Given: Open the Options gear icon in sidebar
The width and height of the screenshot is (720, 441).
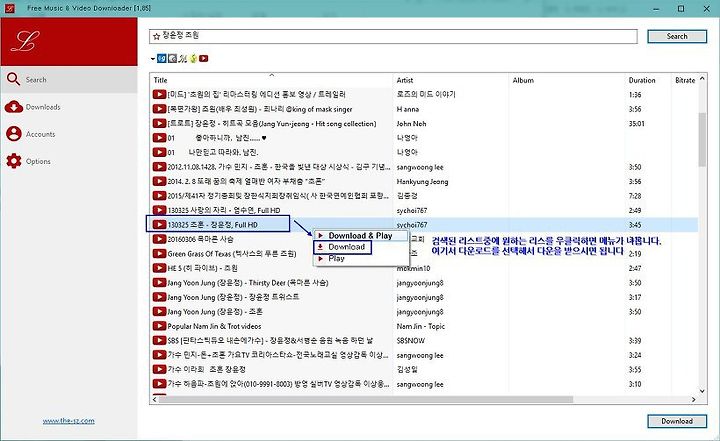Looking at the screenshot, I should (x=14, y=161).
